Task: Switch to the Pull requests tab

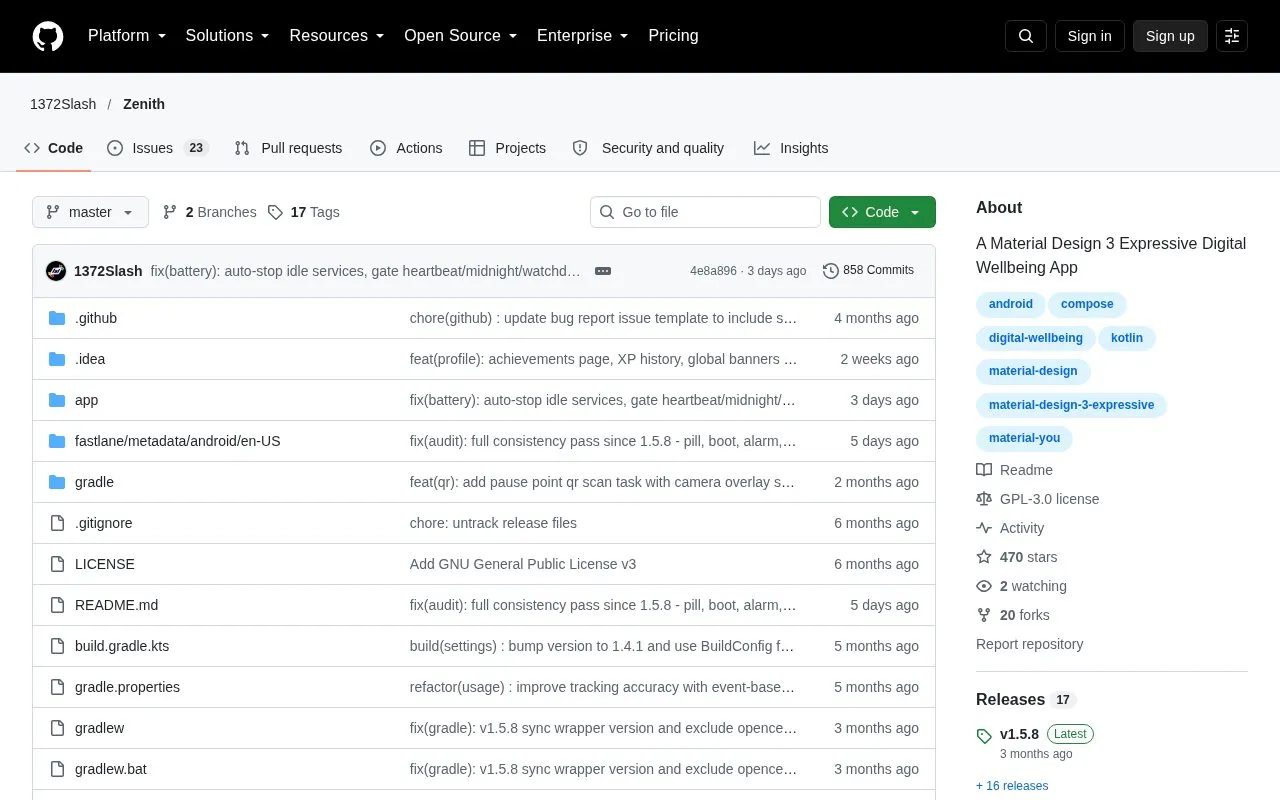Action: [288, 148]
